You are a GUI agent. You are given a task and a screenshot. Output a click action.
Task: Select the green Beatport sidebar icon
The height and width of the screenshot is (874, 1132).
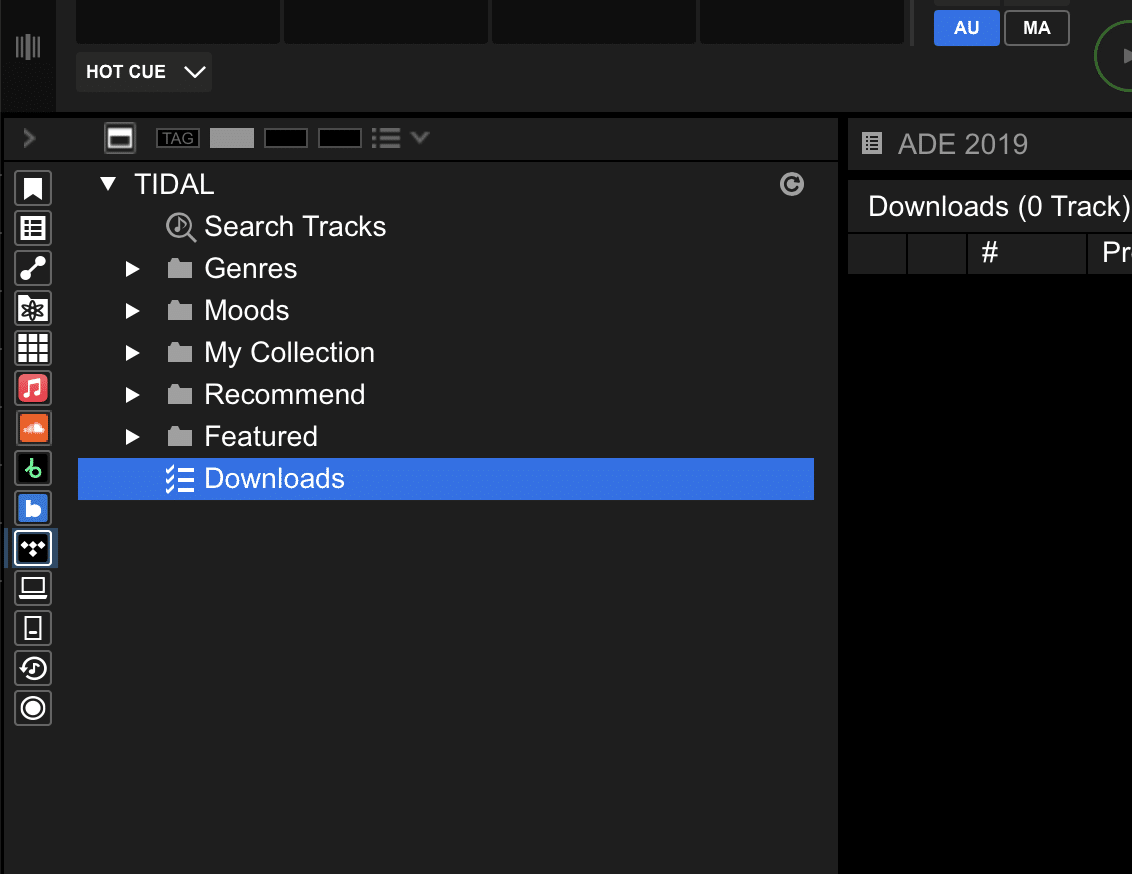[32, 468]
